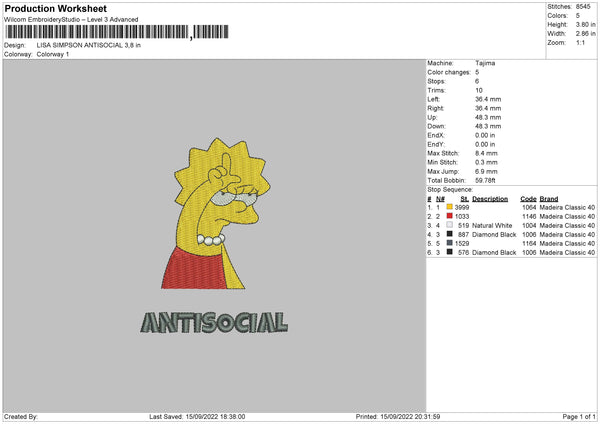Click the gray-blue swatch for stop 5
The image size is (600, 424).
coord(449,243)
